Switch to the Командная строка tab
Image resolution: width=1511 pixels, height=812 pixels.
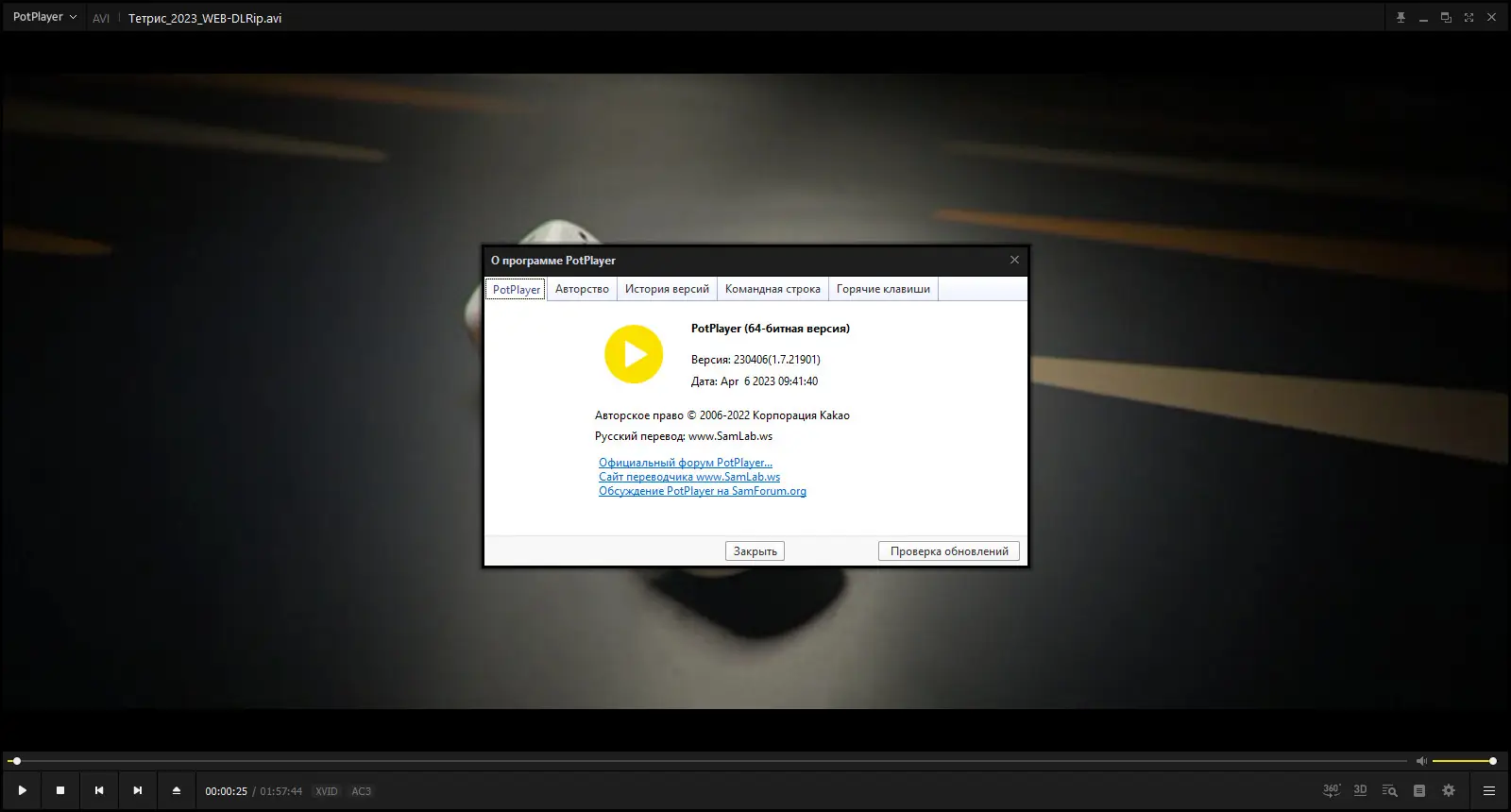tap(772, 289)
